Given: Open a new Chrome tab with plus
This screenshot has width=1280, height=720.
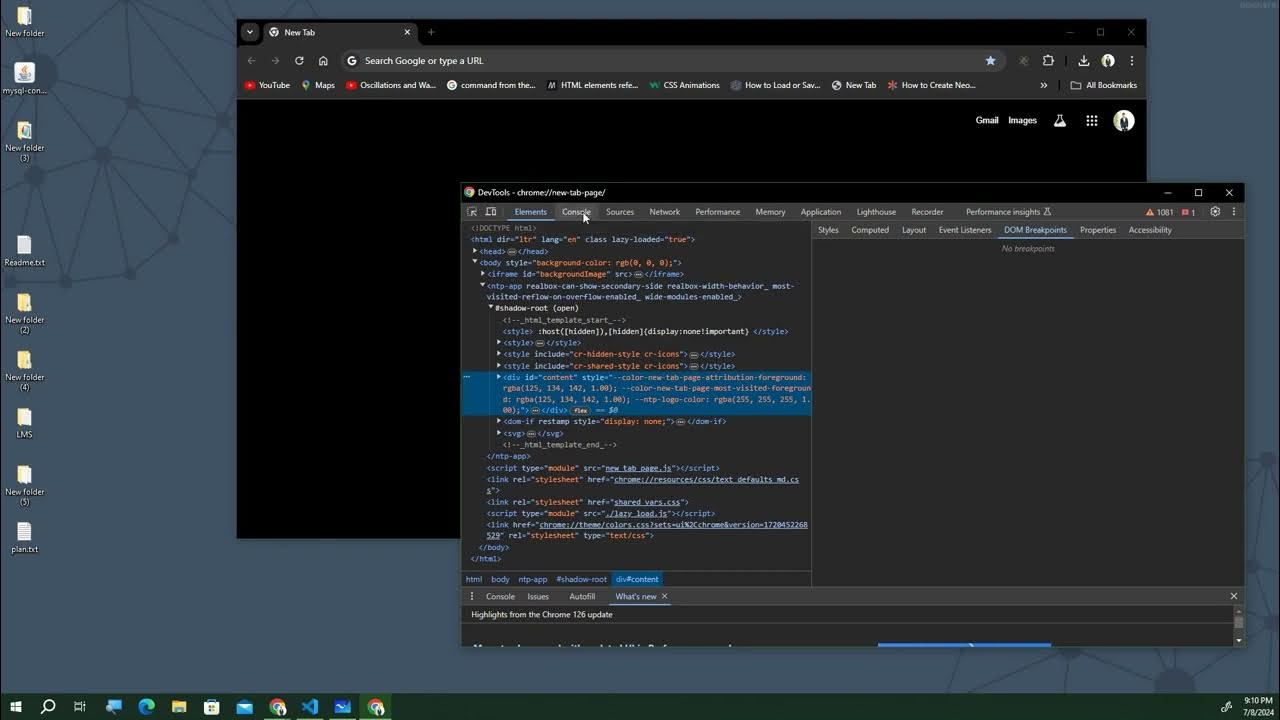Looking at the screenshot, I should pos(431,32).
